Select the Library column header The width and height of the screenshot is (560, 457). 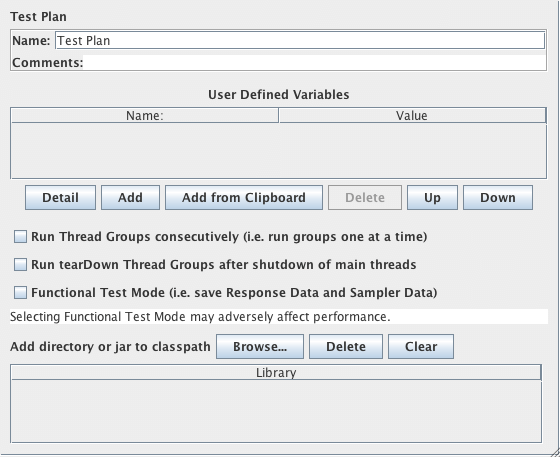pos(276,373)
